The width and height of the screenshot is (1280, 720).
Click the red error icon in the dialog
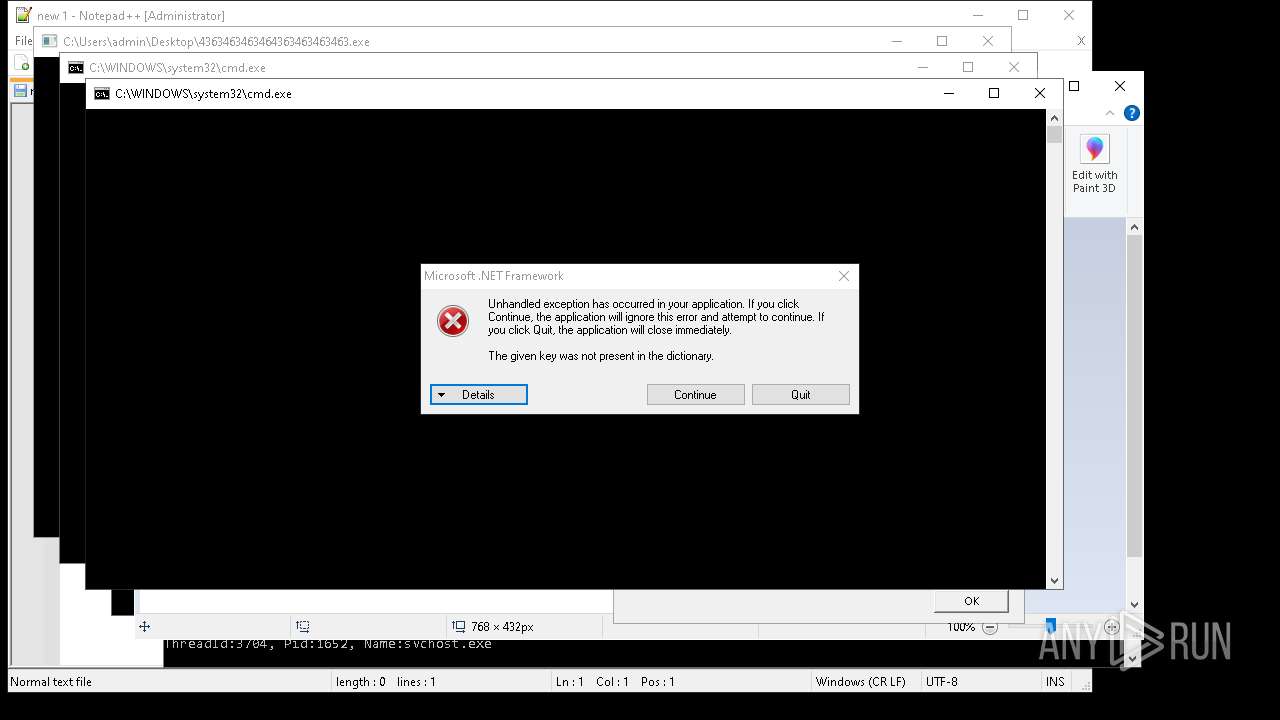tap(453, 321)
